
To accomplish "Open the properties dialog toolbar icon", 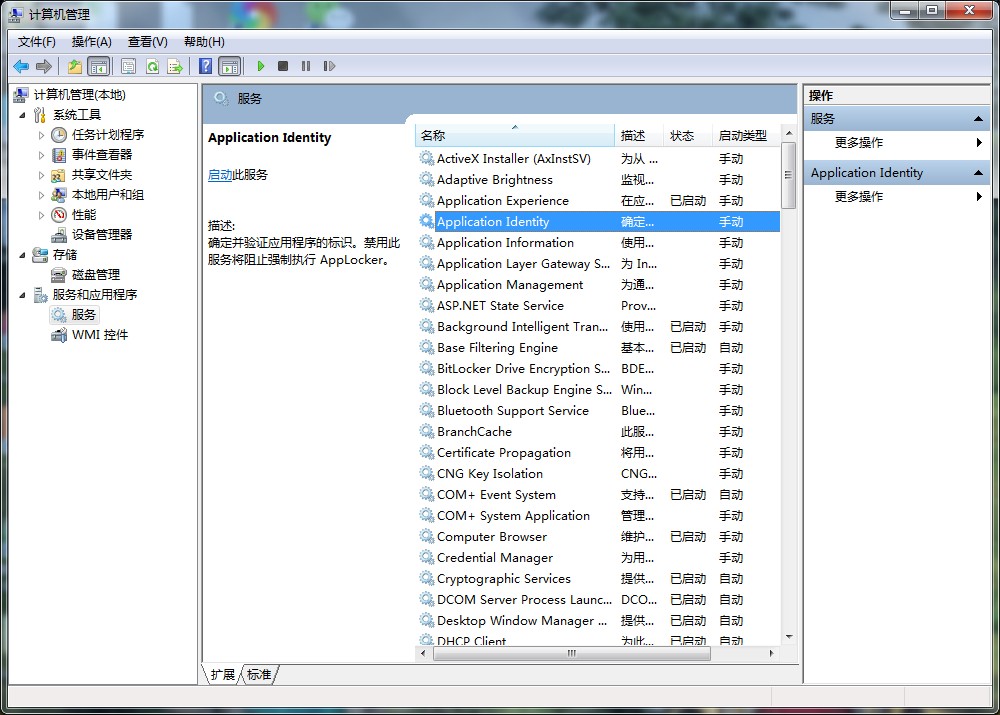I will point(128,66).
